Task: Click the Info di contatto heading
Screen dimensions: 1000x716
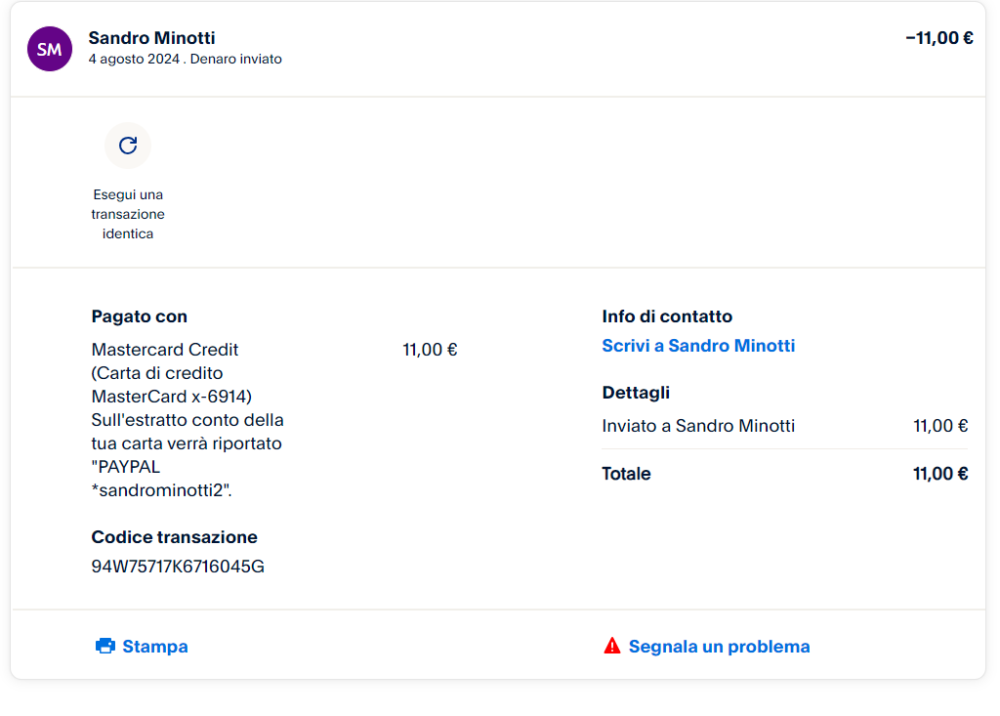Action: [x=667, y=316]
